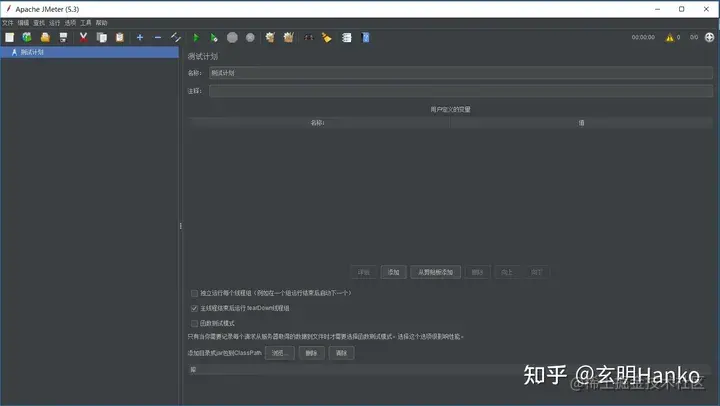The width and height of the screenshot is (720, 406).
Task: Open Search with binoculars icon
Action: point(309,38)
